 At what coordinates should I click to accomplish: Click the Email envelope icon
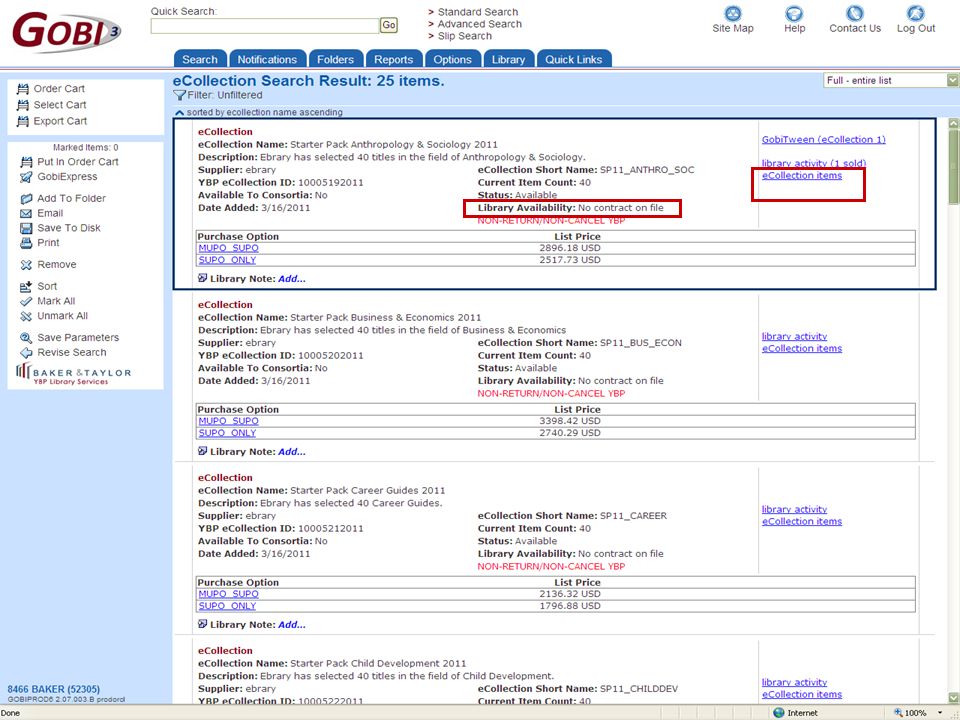coord(26,214)
